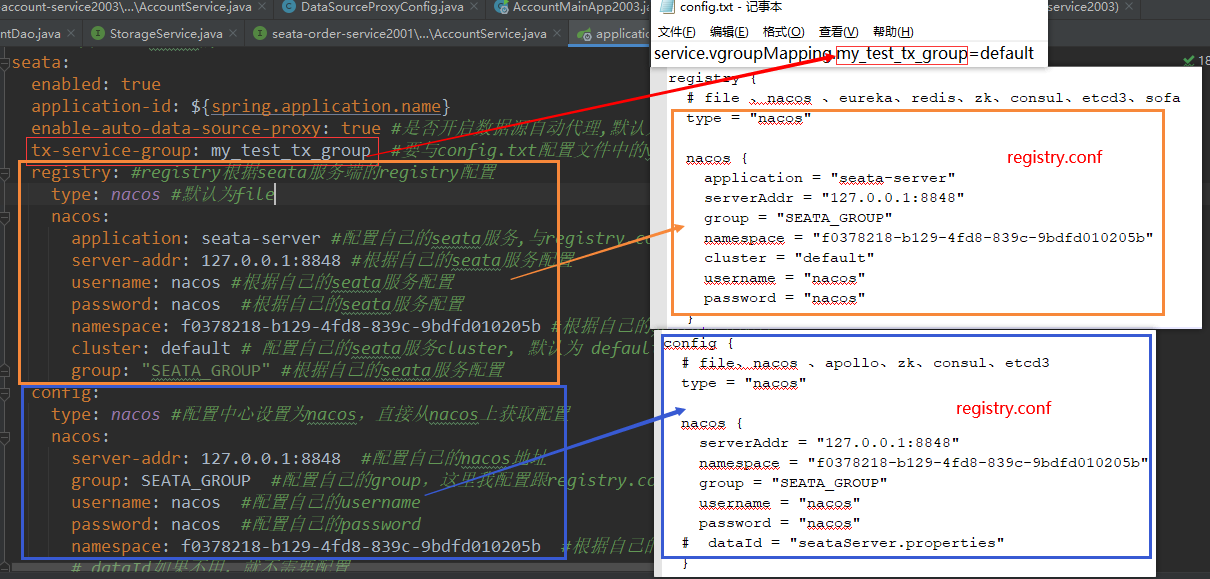Click '# file 、nacos 、eureka' comment line
This screenshot has width=1210, height=579.
click(932, 98)
